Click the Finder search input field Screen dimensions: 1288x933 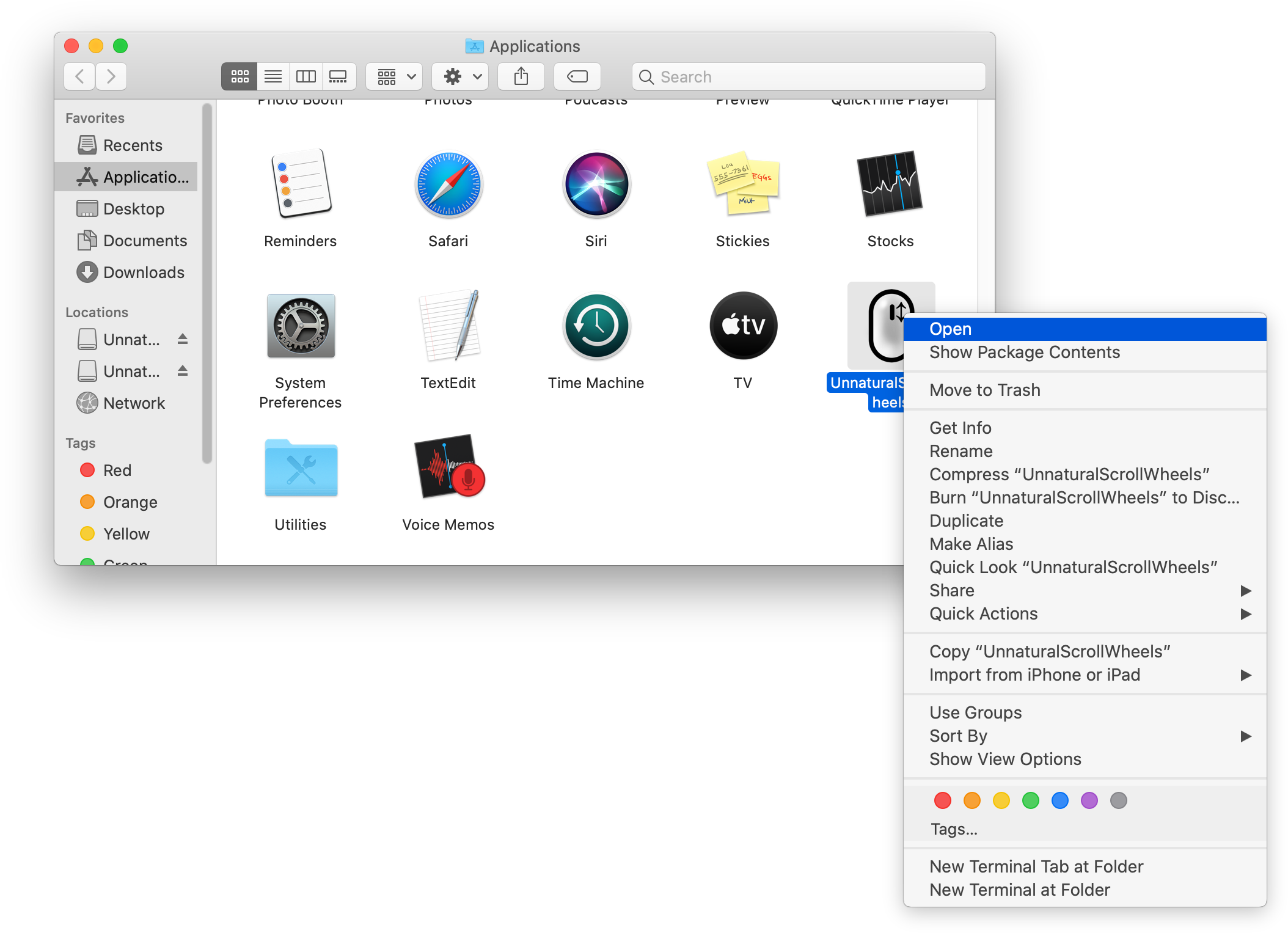[x=805, y=77]
